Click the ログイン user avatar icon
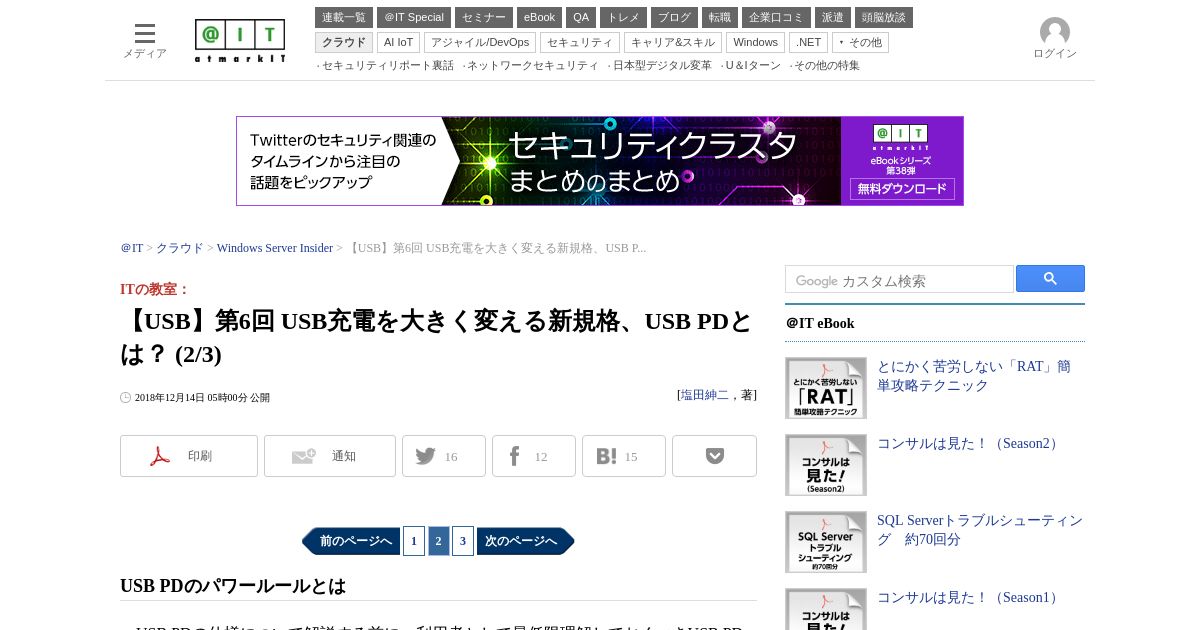The height and width of the screenshot is (630, 1200). (x=1055, y=32)
